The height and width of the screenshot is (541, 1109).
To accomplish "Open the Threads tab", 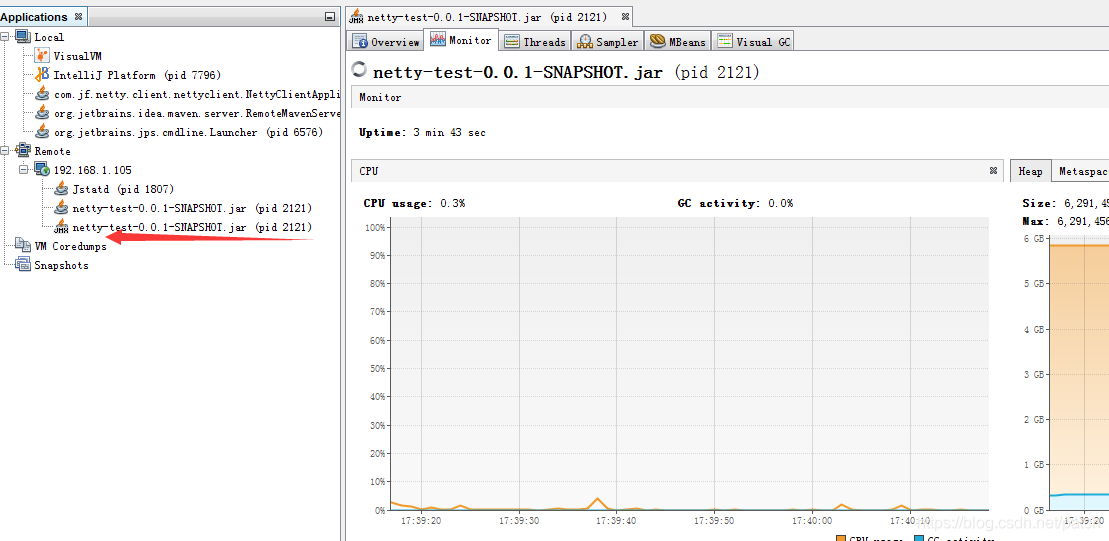I will pyautogui.click(x=535, y=42).
